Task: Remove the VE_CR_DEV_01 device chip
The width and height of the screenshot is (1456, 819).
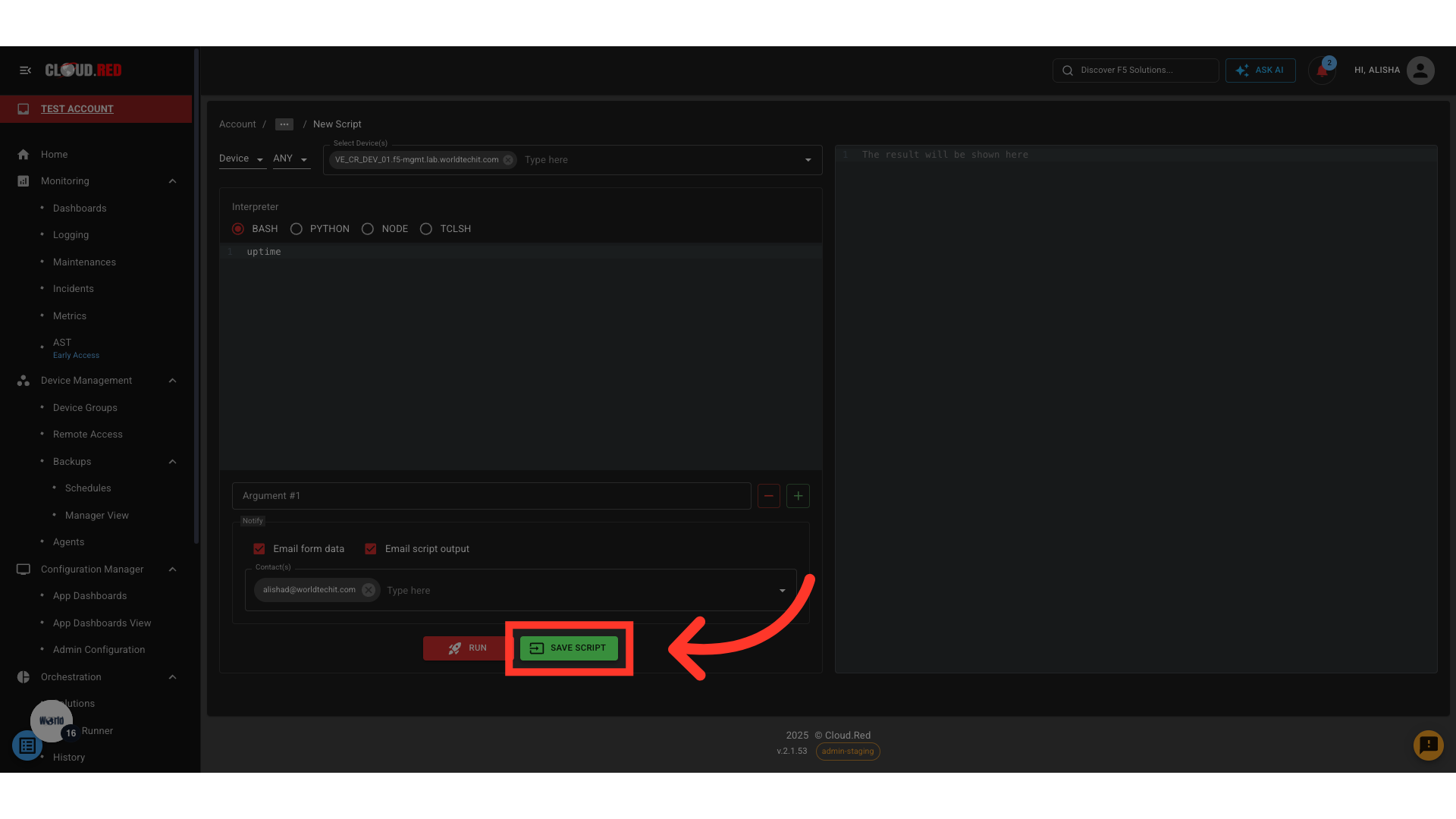Action: pyautogui.click(x=508, y=160)
